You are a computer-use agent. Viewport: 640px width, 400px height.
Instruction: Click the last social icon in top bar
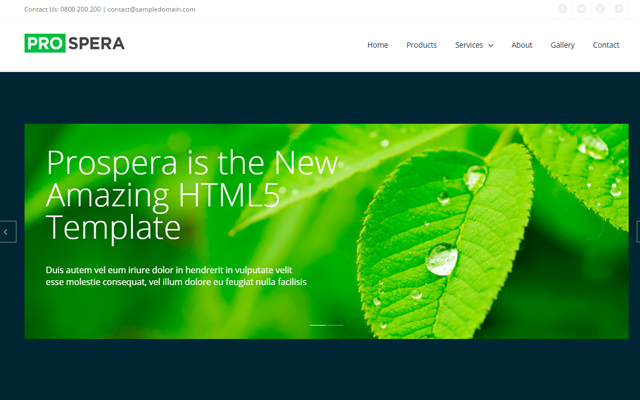618,9
